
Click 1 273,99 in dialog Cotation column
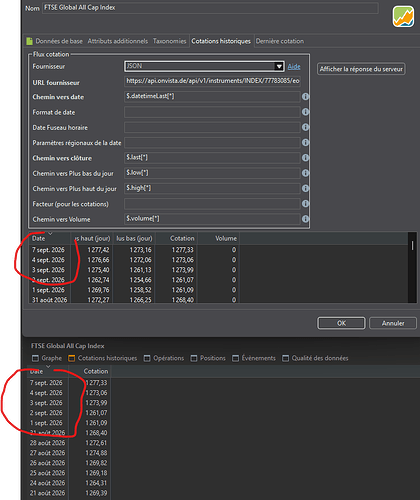pos(182,270)
